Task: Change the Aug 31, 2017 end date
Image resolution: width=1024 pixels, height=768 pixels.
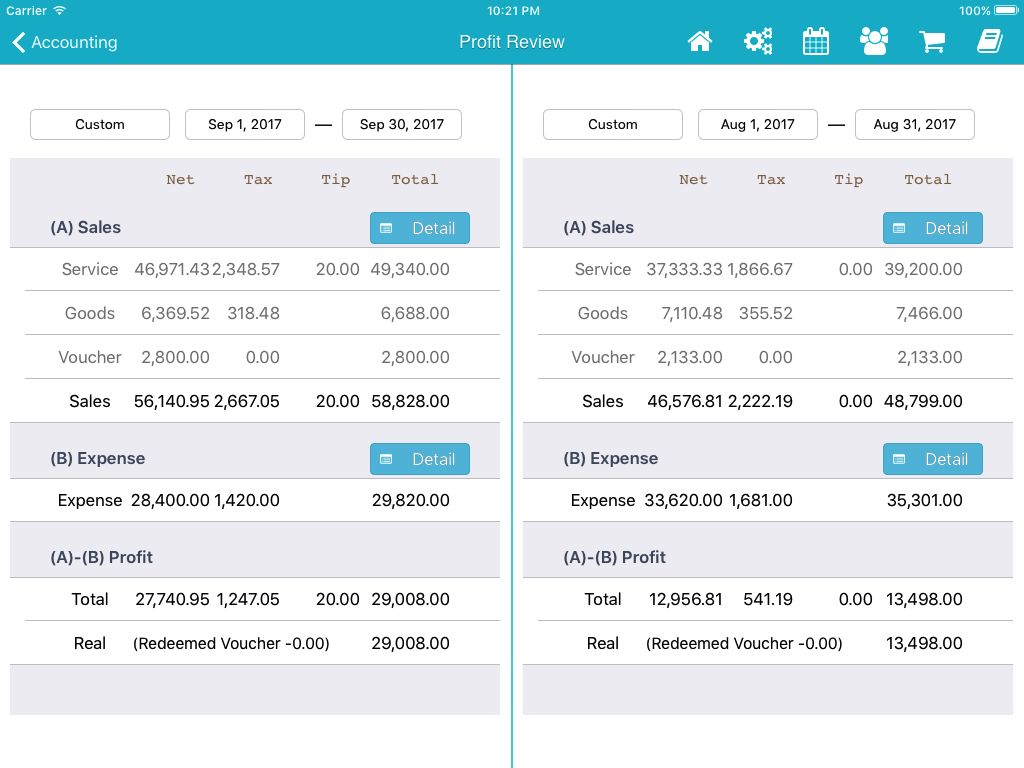Action: tap(915, 125)
